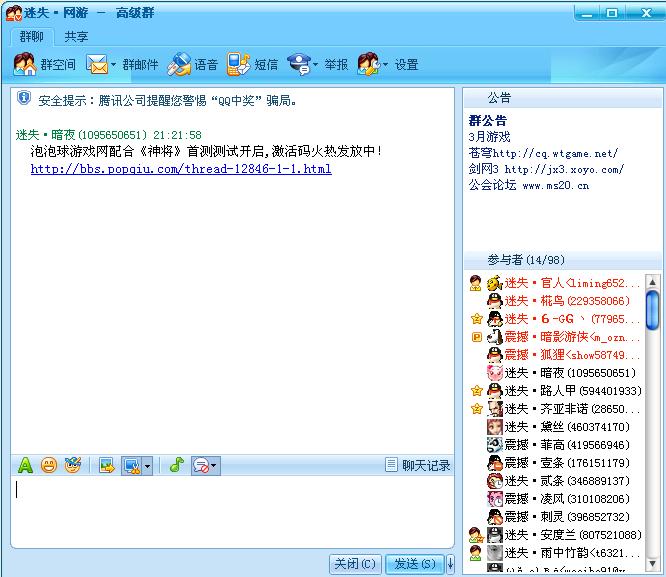Click in the message input box
The height and width of the screenshot is (577, 666).
230,512
